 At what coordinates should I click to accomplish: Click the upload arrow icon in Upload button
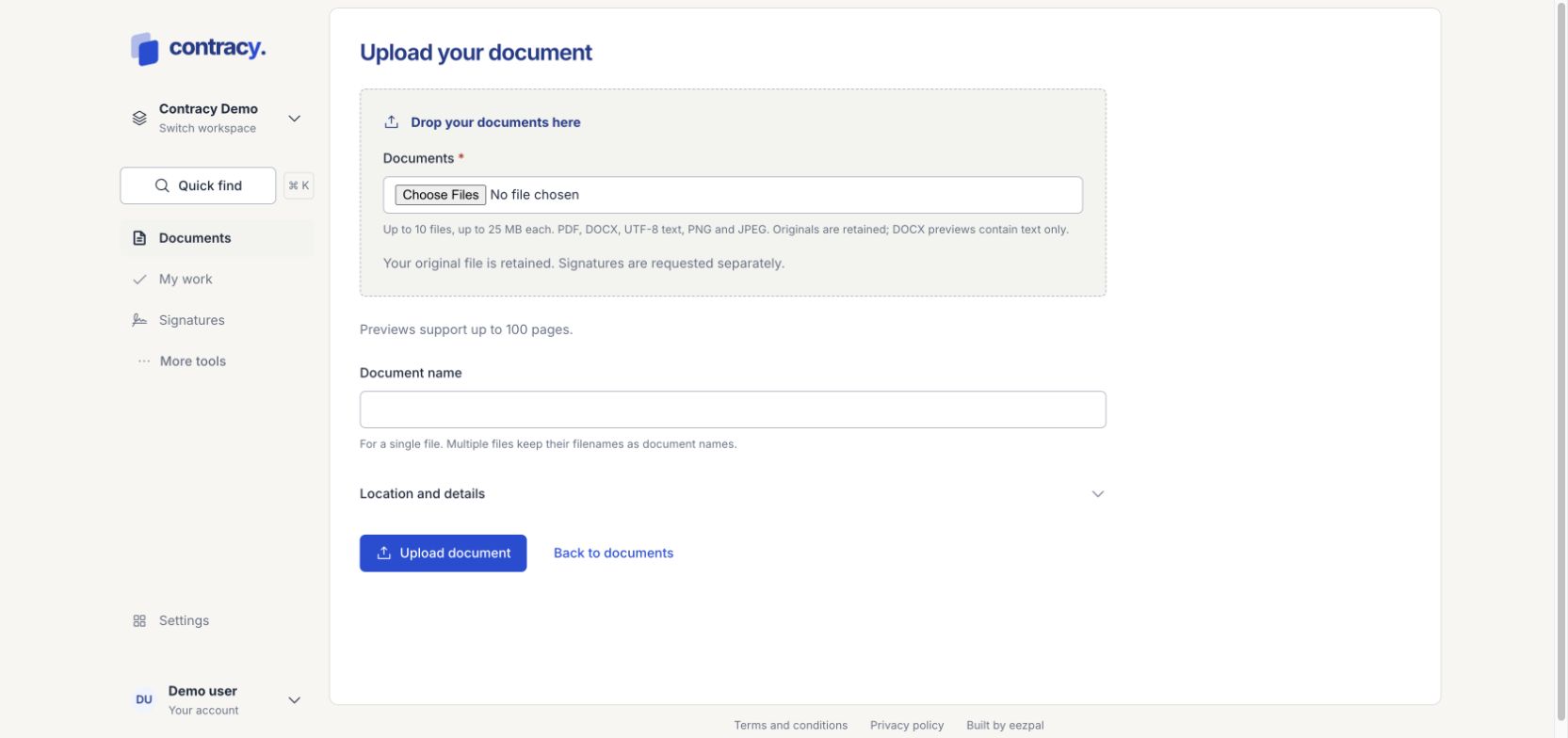coord(384,553)
